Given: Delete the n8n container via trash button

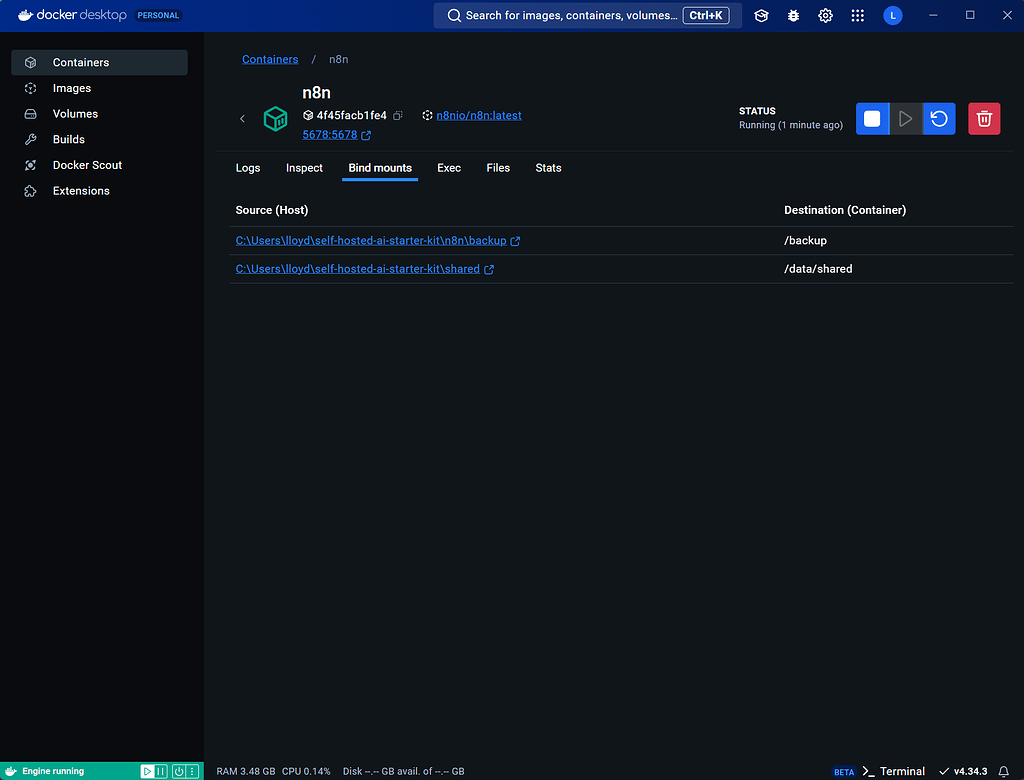Looking at the screenshot, I should click(984, 118).
